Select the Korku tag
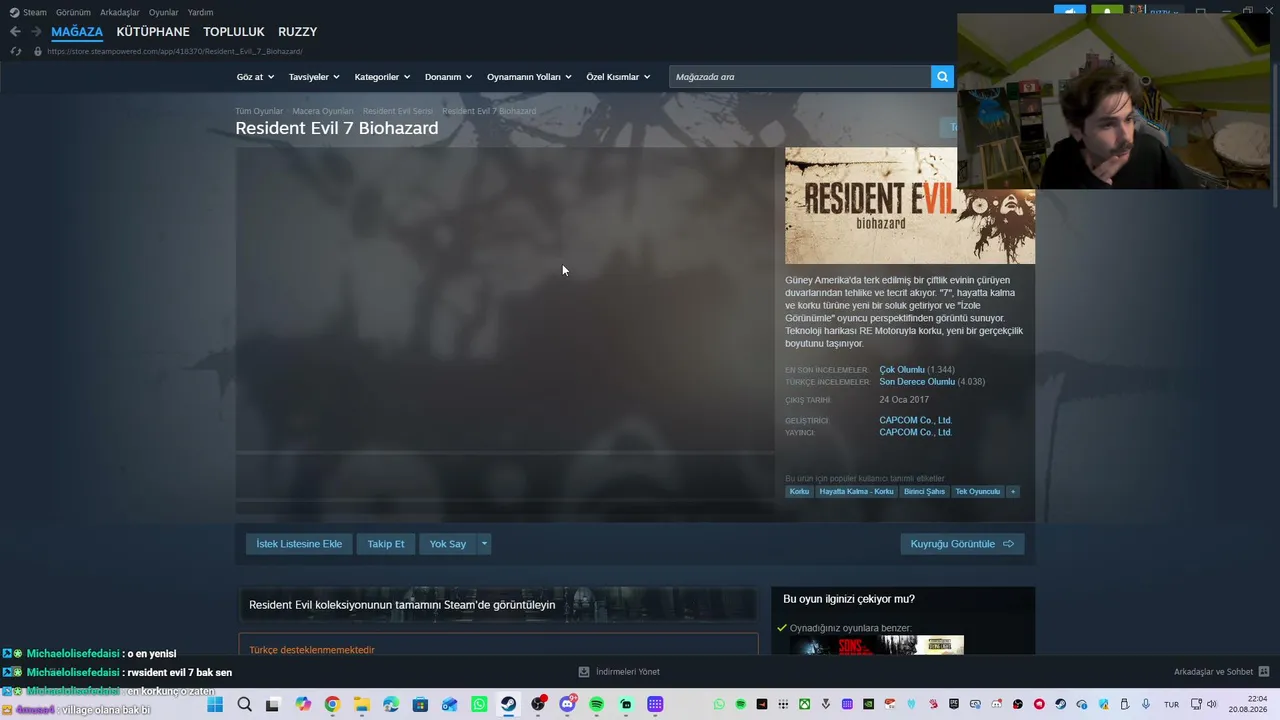 (x=799, y=492)
